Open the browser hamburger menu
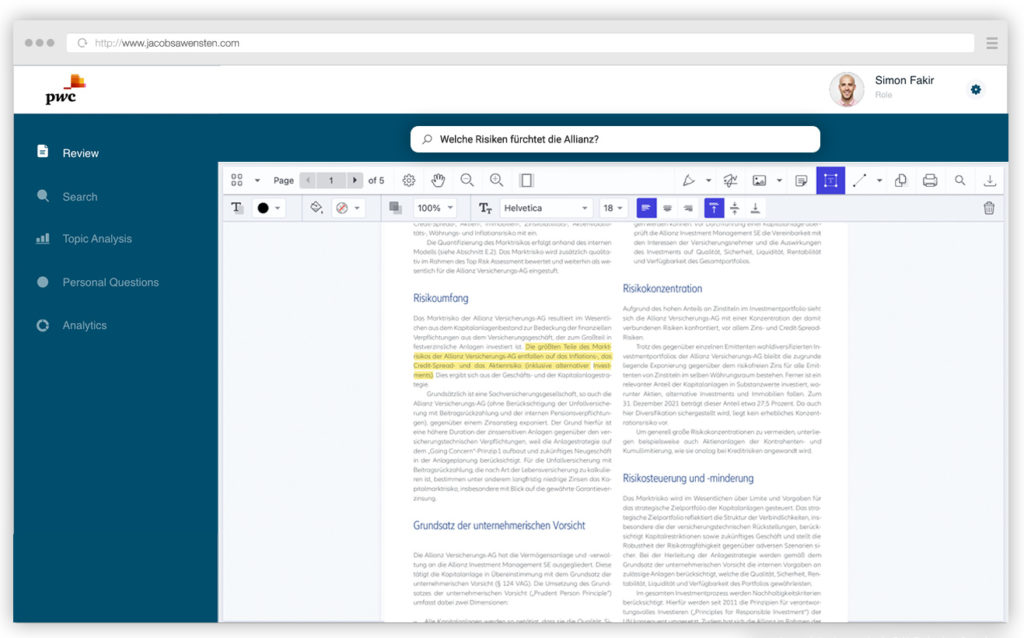 coord(992,43)
